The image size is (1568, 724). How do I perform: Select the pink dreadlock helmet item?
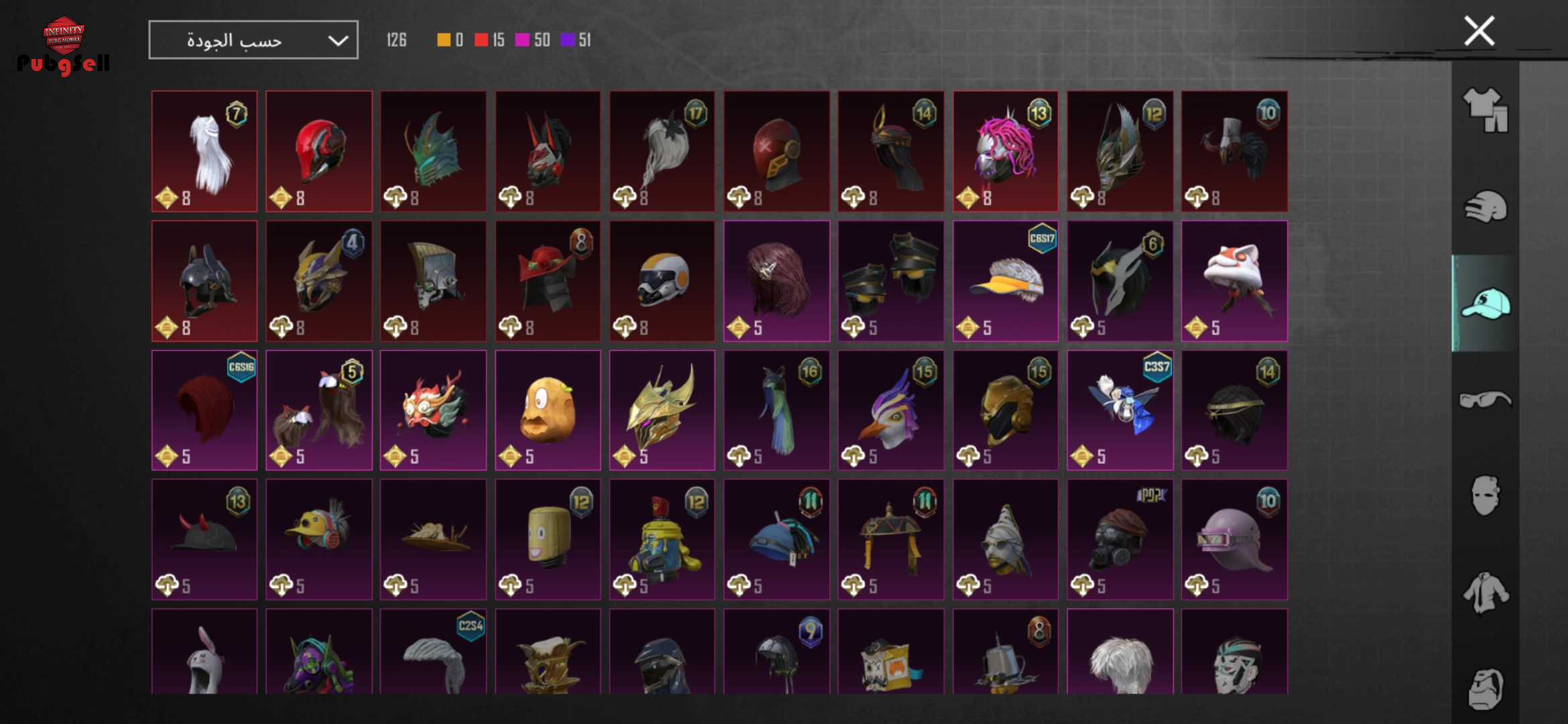click(x=1006, y=152)
